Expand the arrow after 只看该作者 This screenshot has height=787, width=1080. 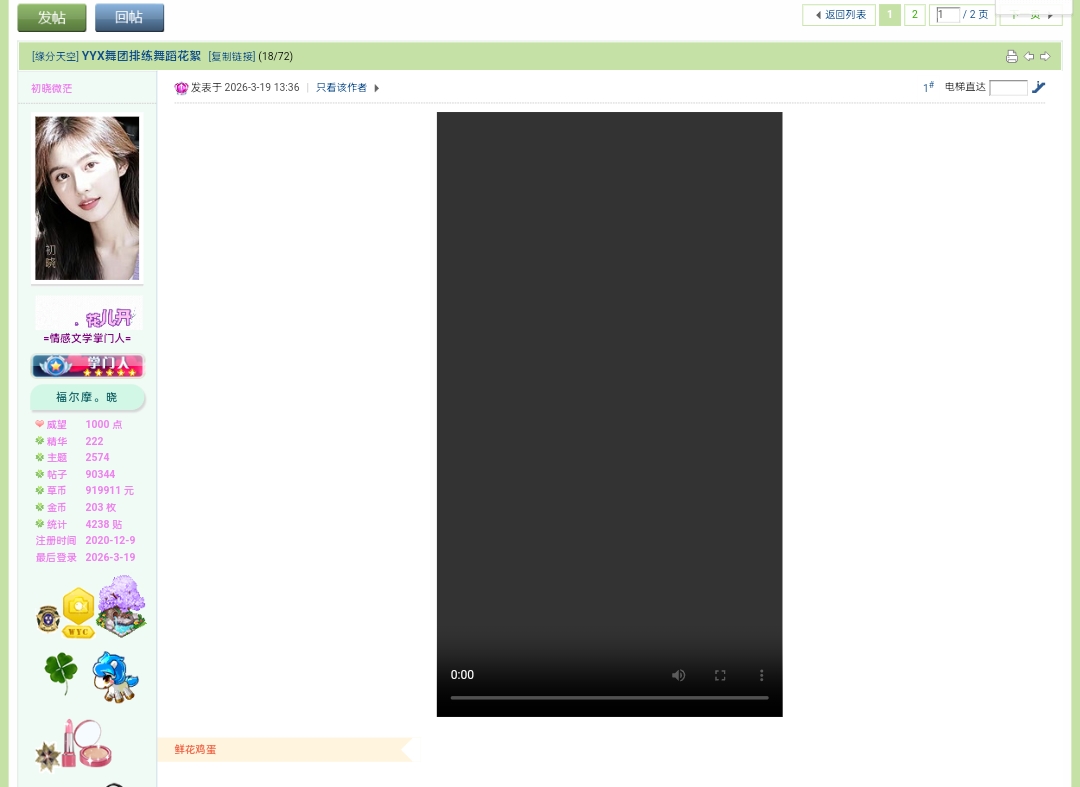pos(376,88)
